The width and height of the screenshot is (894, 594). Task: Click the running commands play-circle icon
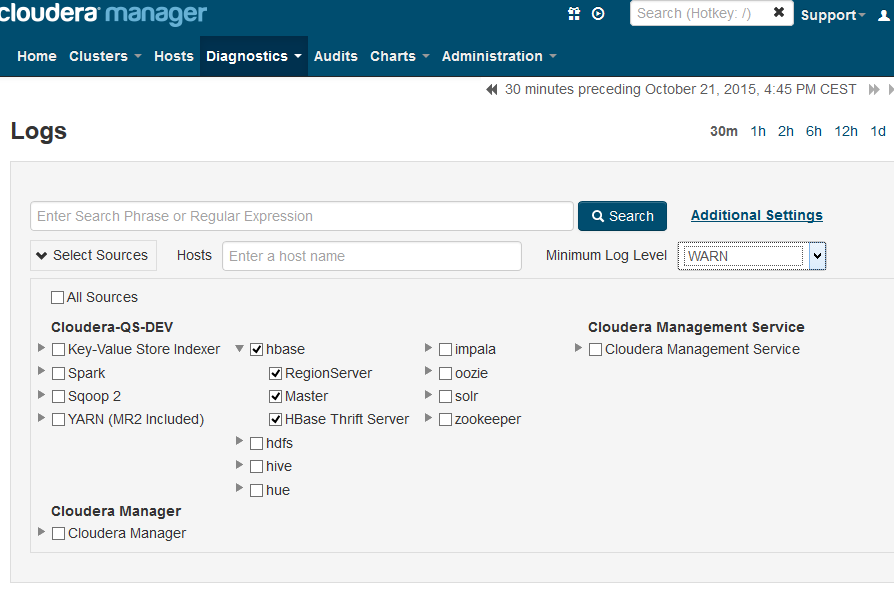[x=598, y=14]
